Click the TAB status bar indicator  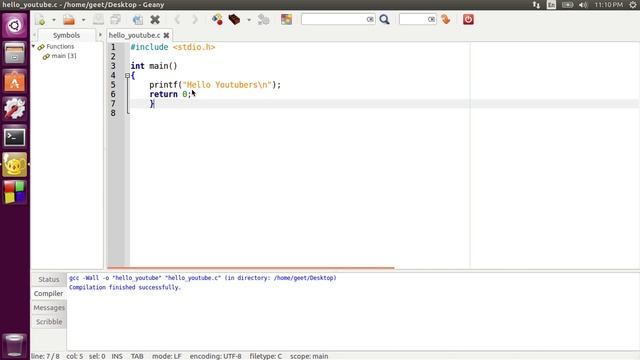(x=137, y=356)
